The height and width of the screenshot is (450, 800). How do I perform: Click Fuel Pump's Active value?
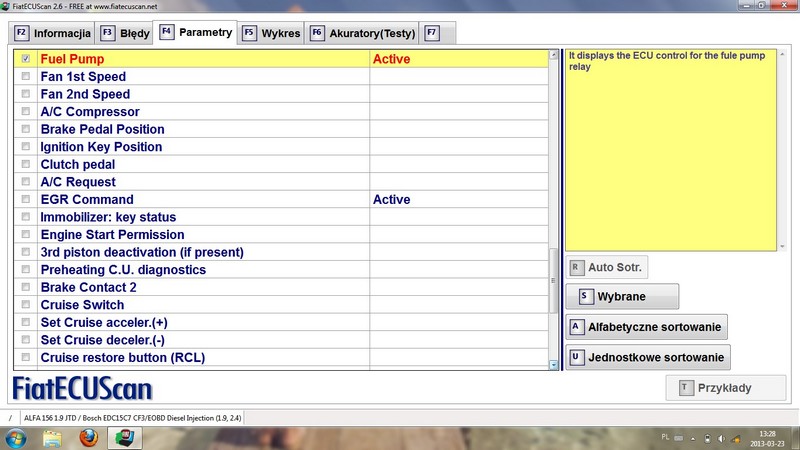[x=391, y=59]
